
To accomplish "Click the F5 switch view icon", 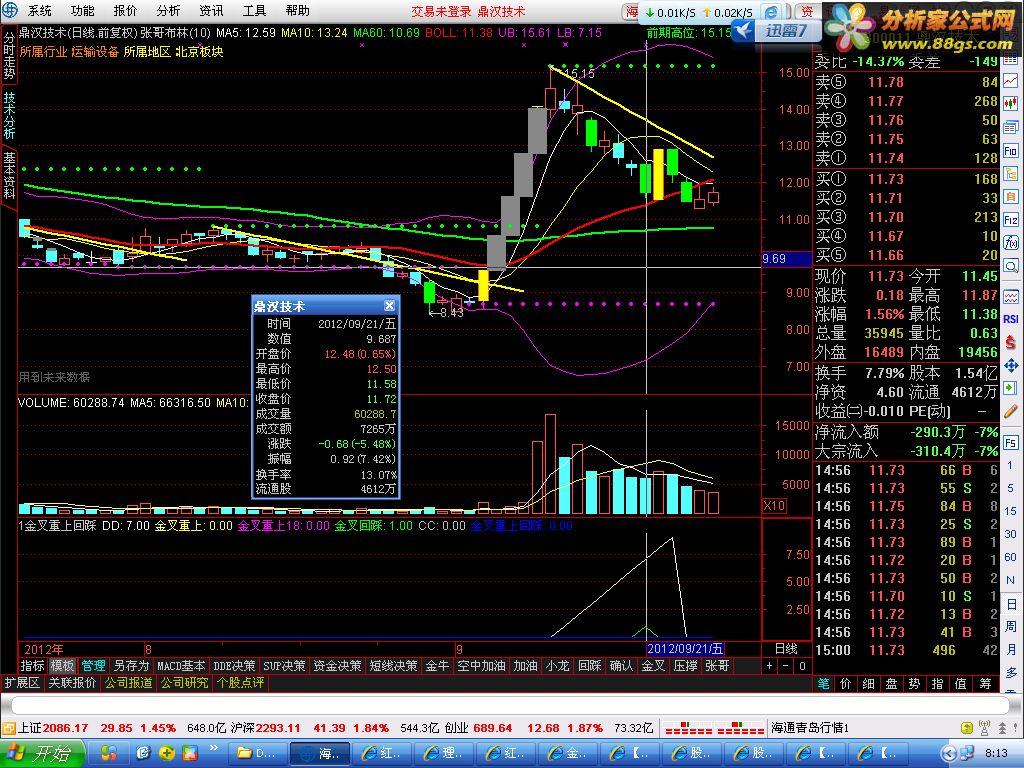I will point(1010,442).
